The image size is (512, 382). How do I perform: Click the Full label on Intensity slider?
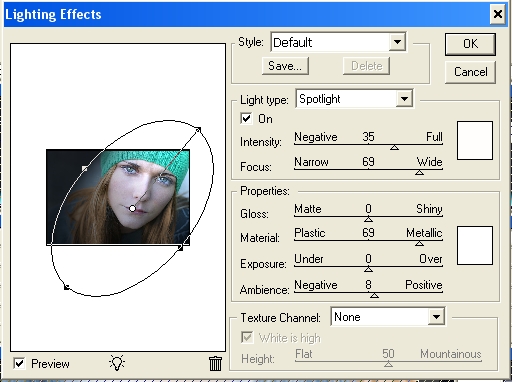tap(434, 137)
